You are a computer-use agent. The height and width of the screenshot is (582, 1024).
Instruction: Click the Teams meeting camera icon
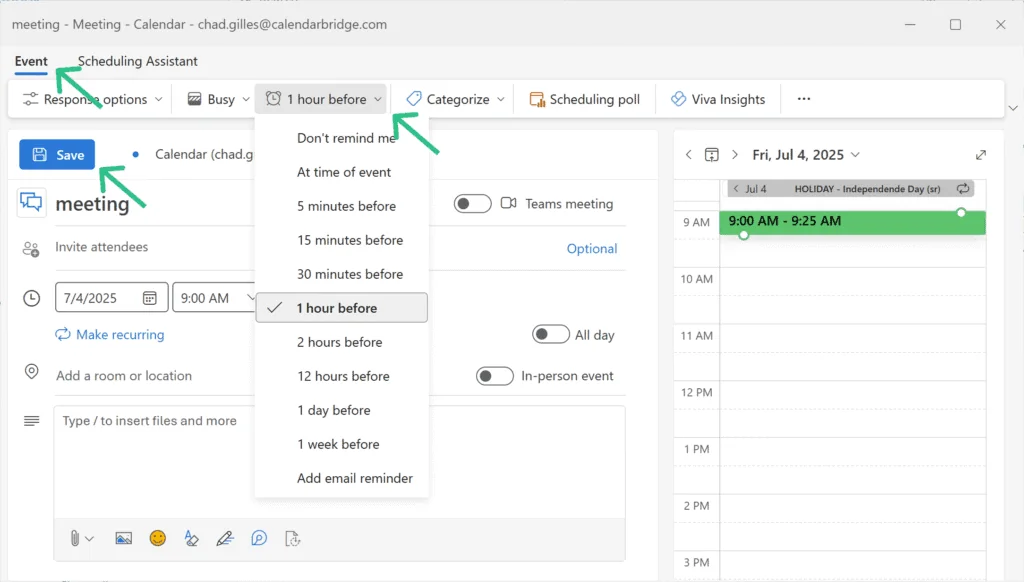tap(509, 203)
